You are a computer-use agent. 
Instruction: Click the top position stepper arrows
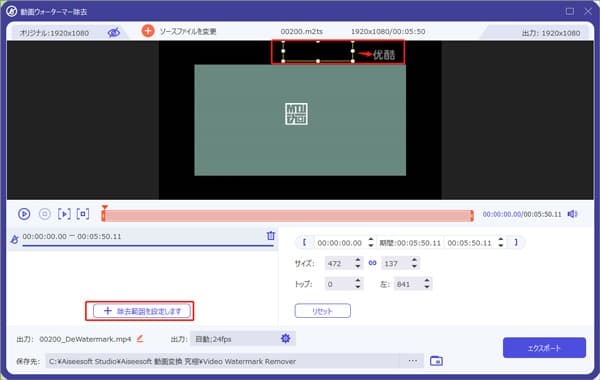(357, 284)
